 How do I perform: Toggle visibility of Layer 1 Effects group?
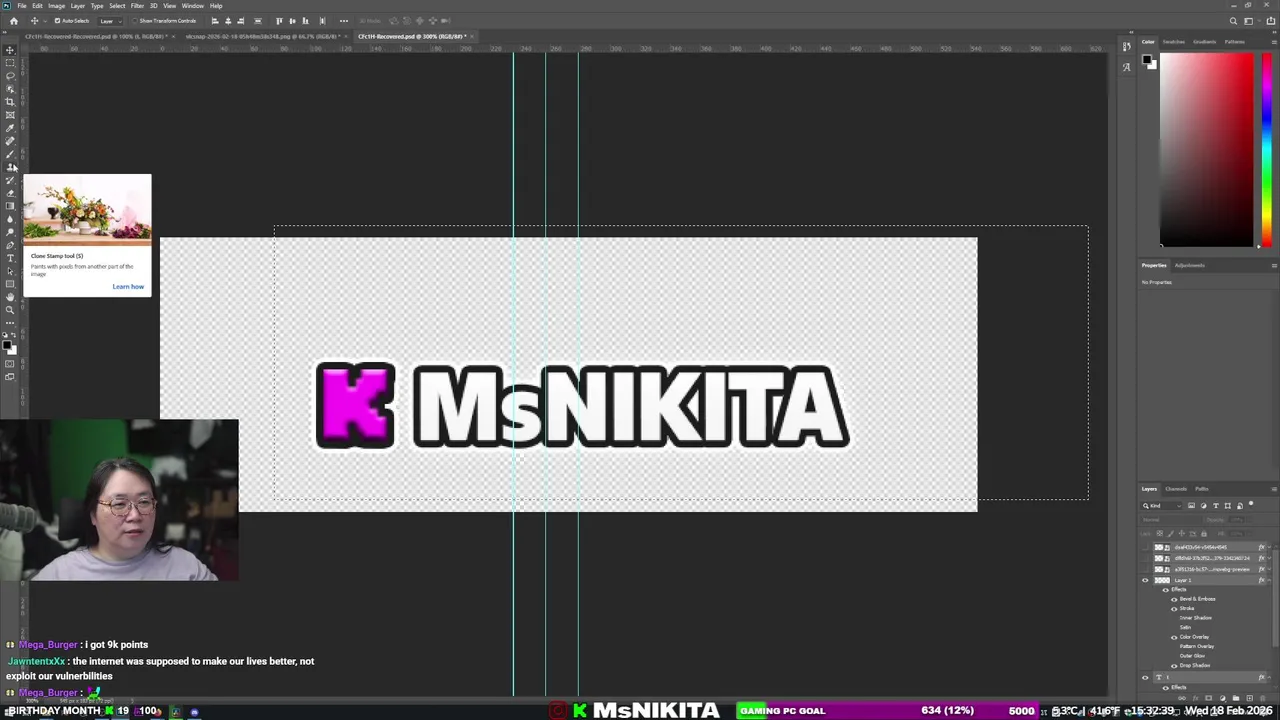pyautogui.click(x=1165, y=589)
